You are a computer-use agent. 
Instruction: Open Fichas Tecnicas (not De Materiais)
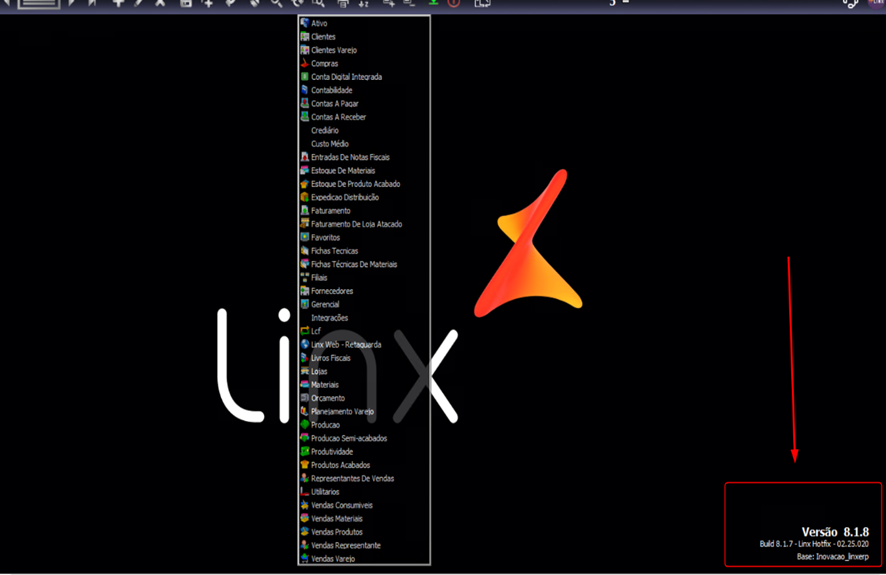click(x=334, y=251)
